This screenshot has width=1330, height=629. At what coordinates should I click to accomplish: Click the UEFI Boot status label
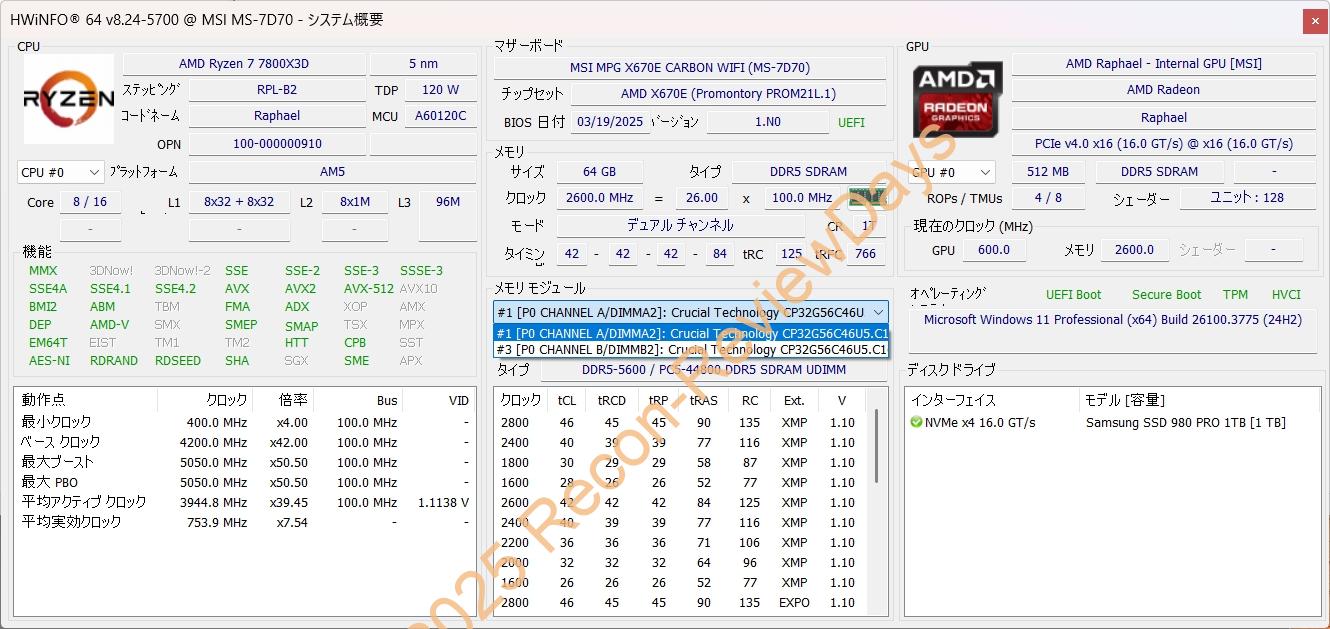click(x=1073, y=295)
